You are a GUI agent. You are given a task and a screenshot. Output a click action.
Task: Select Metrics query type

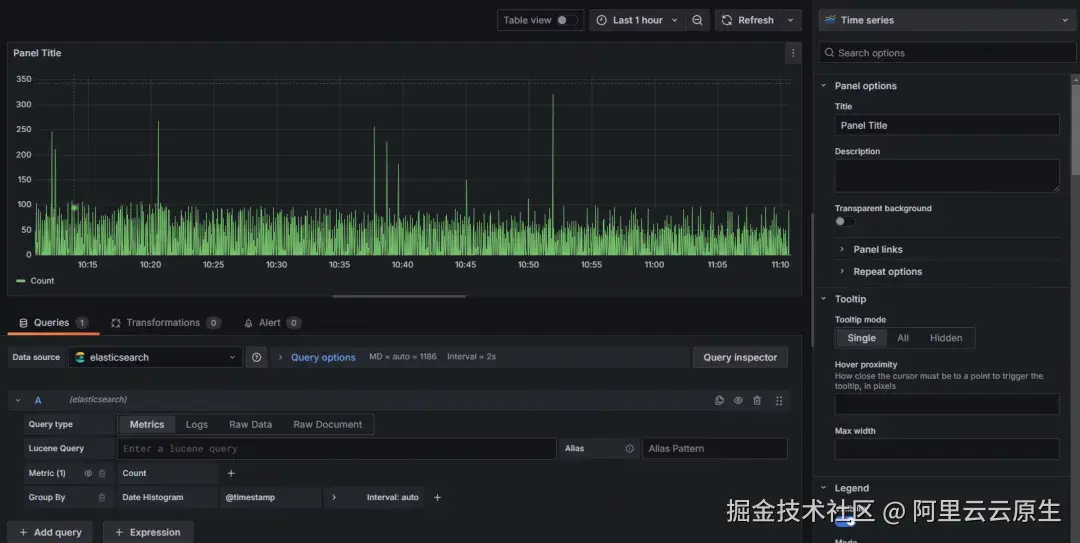tap(147, 424)
